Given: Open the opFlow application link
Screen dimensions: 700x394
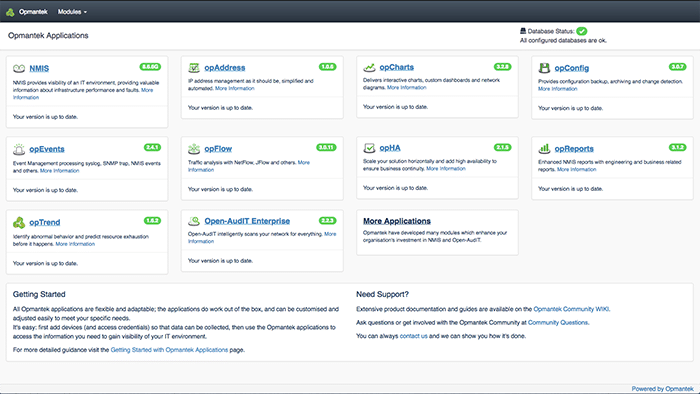Looking at the screenshot, I should 218,149.
